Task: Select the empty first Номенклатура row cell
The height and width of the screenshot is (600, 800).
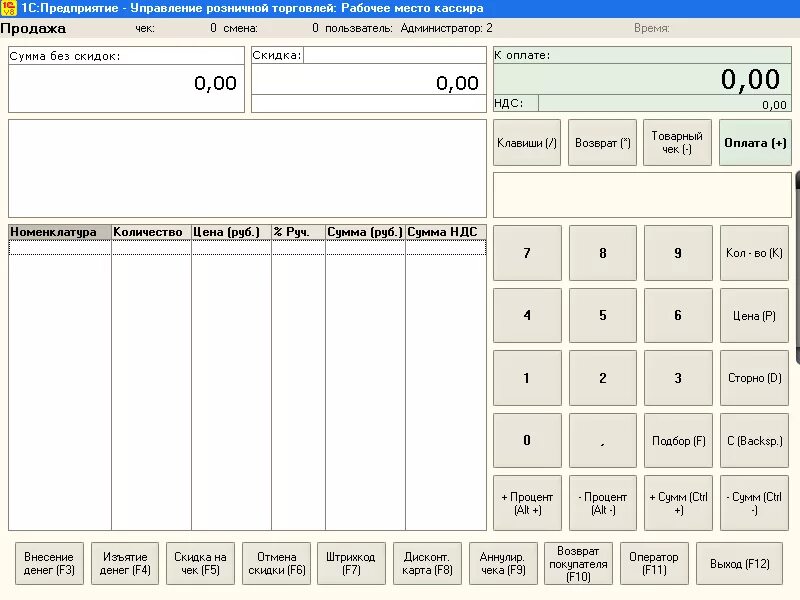Action: [60, 247]
